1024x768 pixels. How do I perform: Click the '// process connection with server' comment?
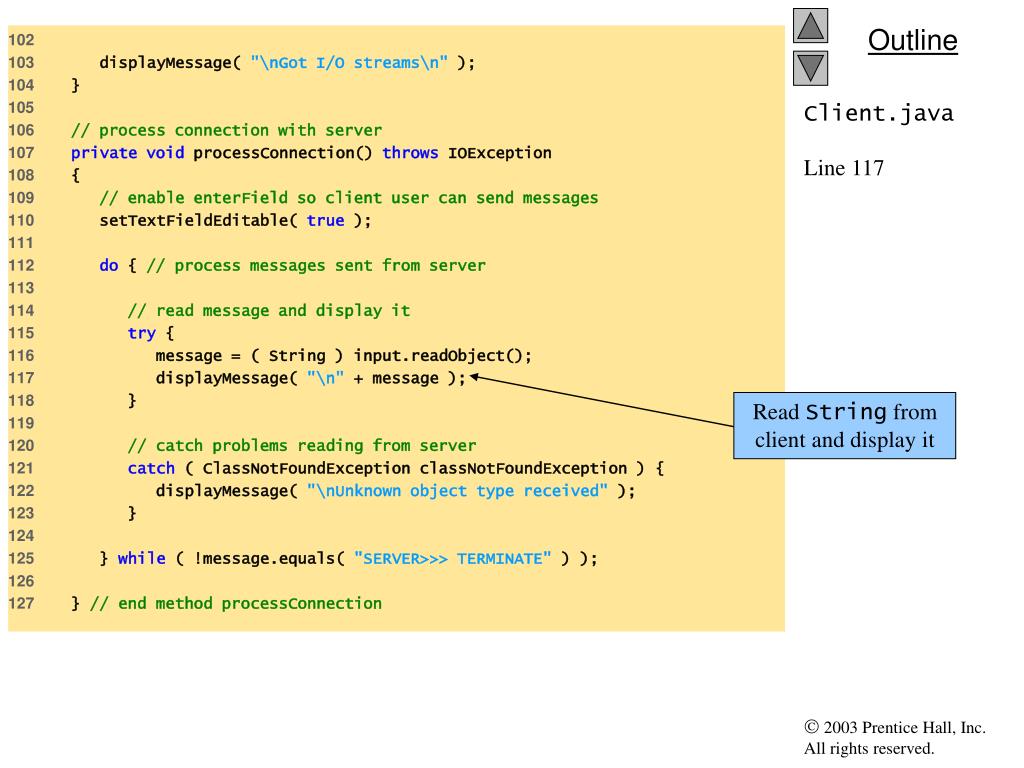point(226,130)
